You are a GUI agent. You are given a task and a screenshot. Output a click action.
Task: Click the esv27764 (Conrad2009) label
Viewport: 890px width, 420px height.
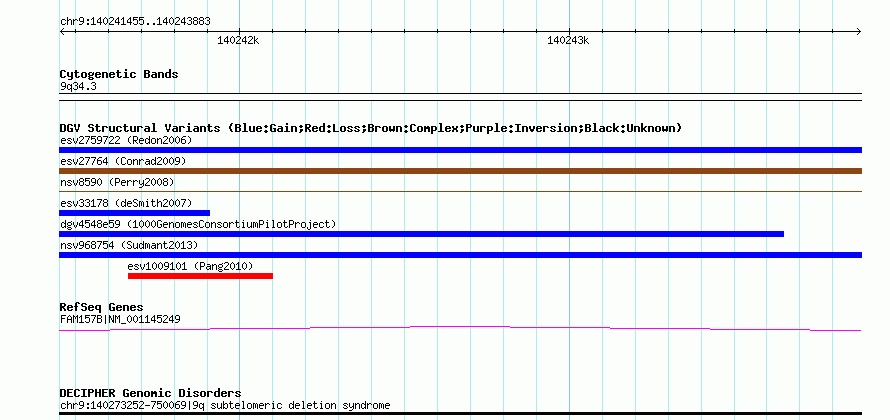pyautogui.click(x=123, y=161)
